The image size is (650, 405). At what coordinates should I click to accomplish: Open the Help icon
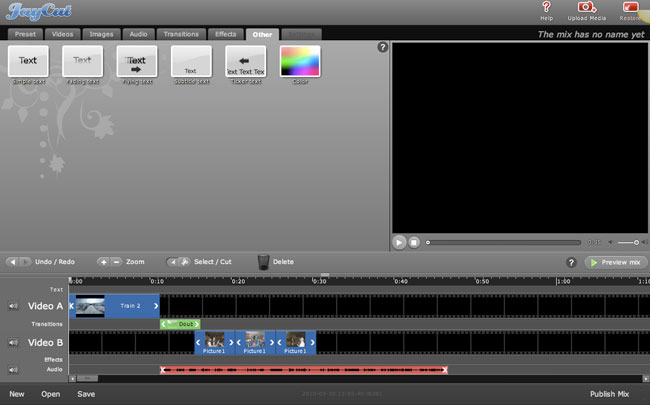(x=546, y=7)
